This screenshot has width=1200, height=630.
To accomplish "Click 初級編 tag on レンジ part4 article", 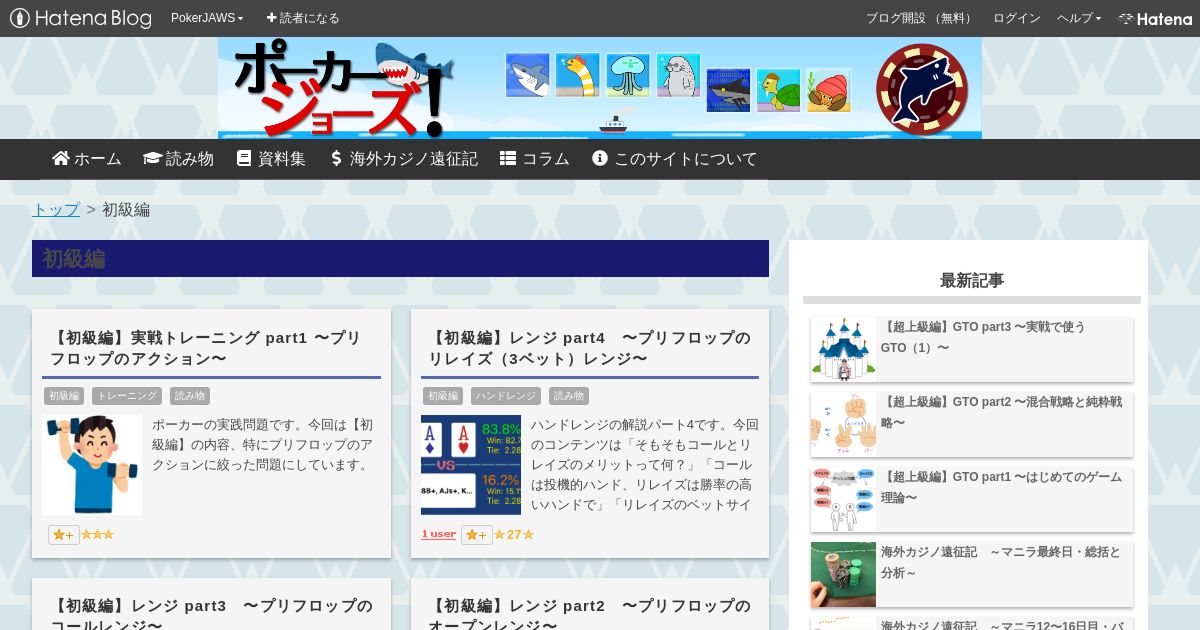I will [x=443, y=396].
